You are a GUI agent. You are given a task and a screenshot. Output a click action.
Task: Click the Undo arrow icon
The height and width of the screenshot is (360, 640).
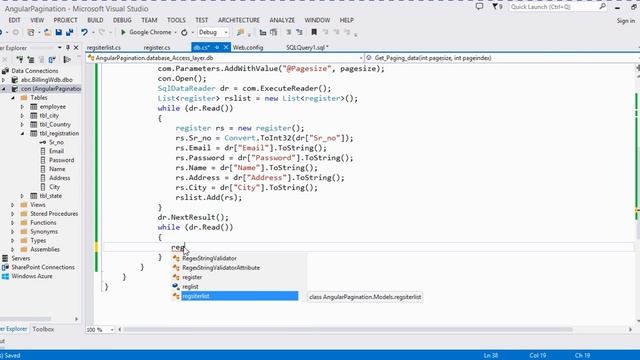click(84, 32)
